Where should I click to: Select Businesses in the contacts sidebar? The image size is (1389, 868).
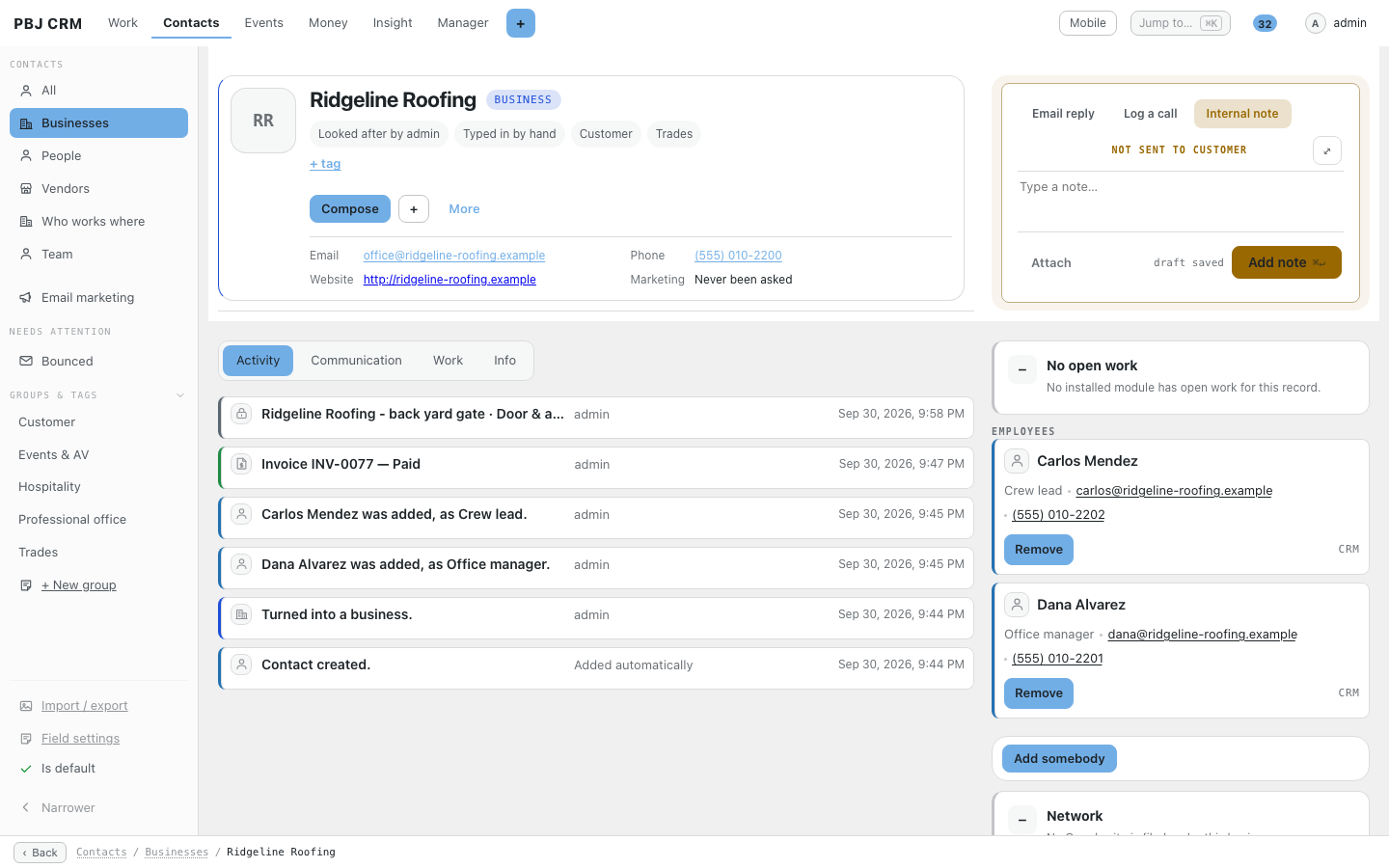click(98, 123)
